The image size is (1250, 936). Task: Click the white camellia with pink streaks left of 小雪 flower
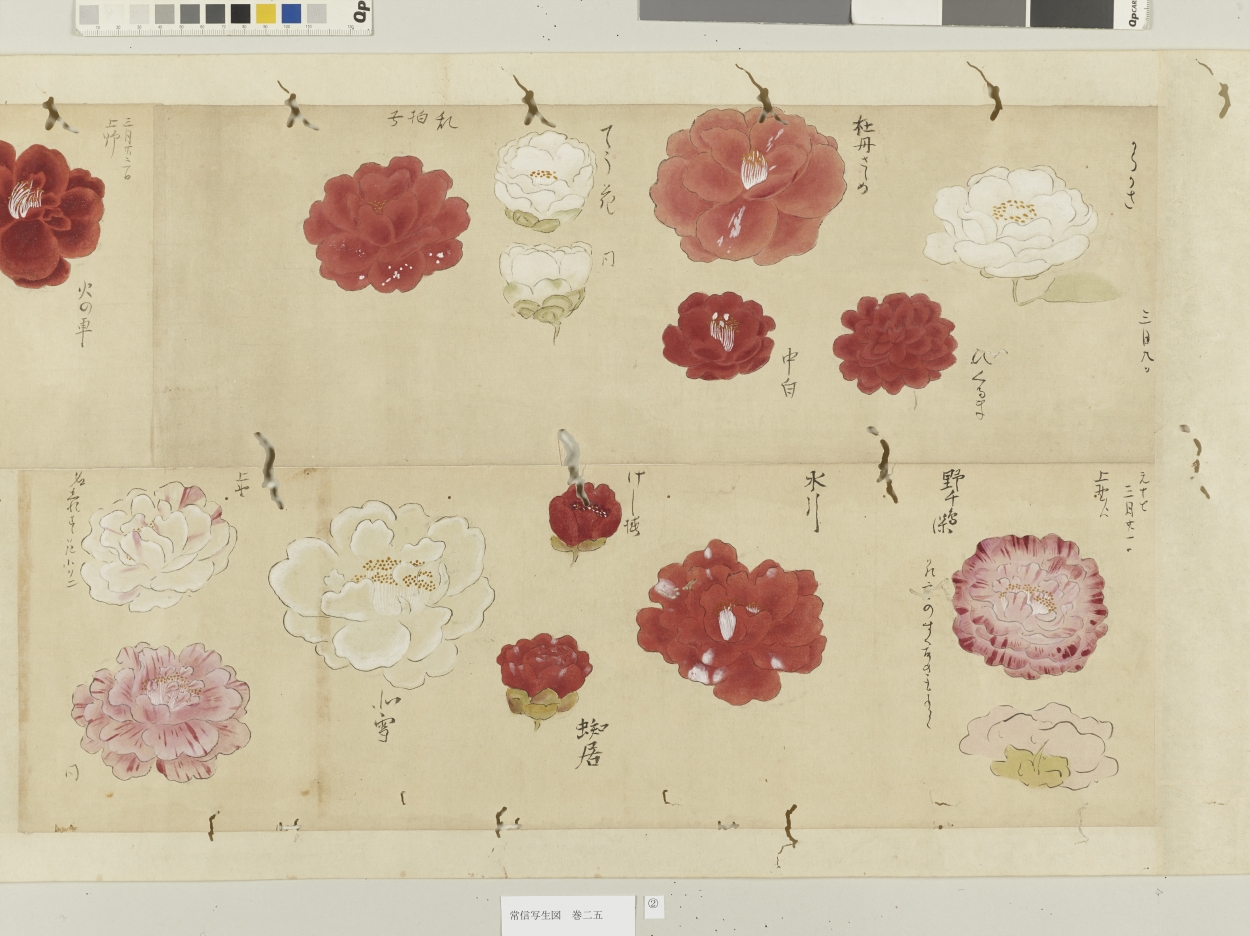(158, 546)
